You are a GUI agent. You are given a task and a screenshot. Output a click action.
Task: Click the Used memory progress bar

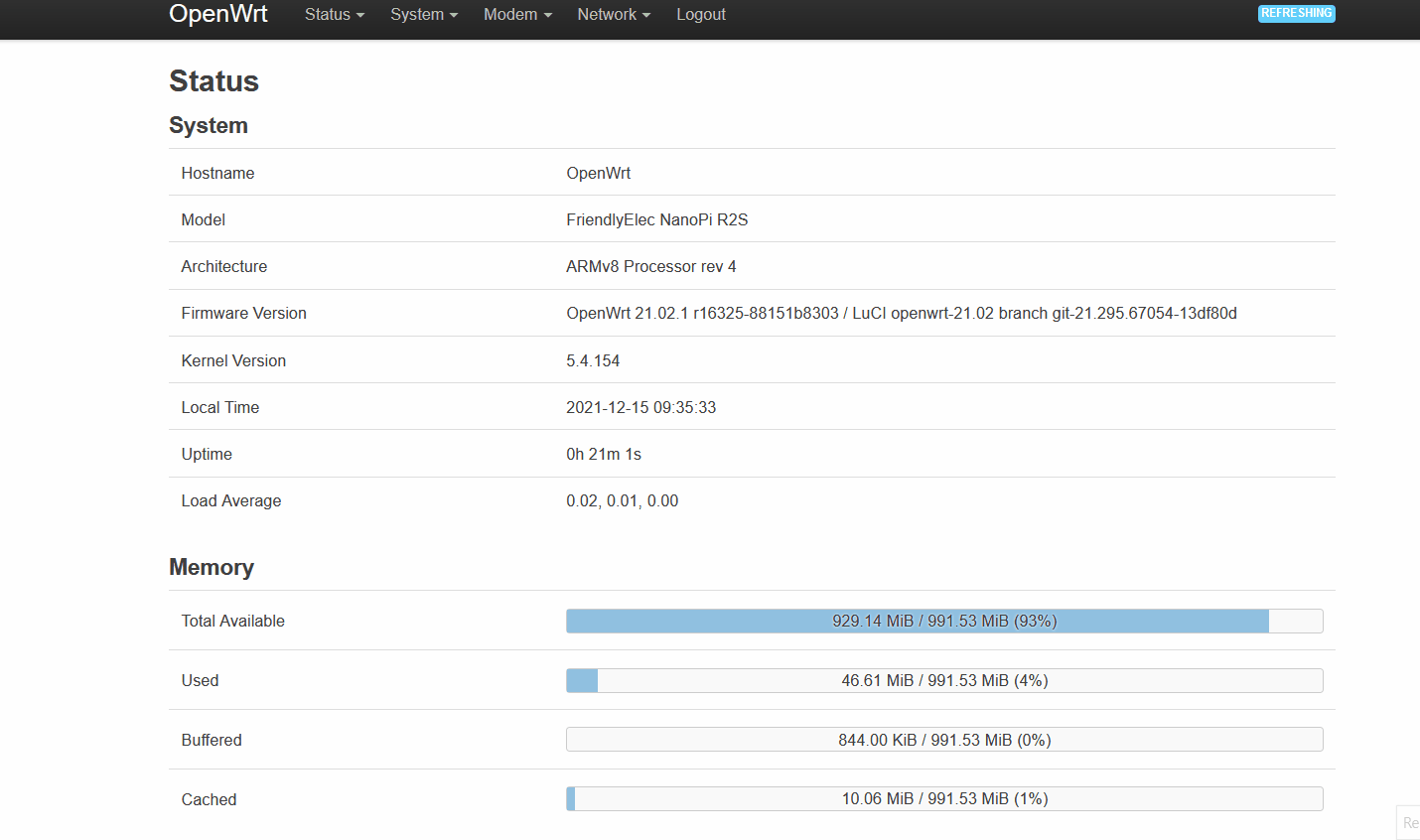(944, 680)
